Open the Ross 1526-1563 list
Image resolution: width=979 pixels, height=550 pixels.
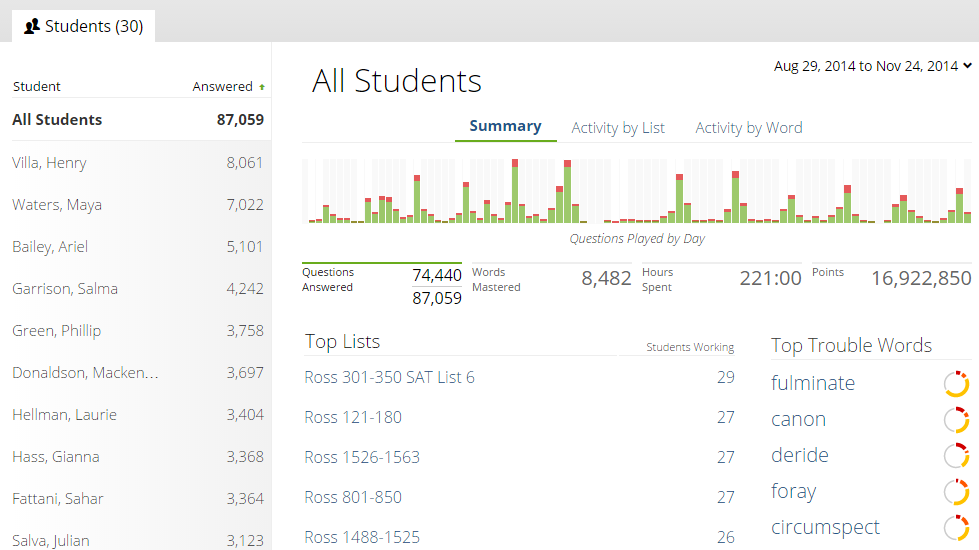(x=362, y=457)
